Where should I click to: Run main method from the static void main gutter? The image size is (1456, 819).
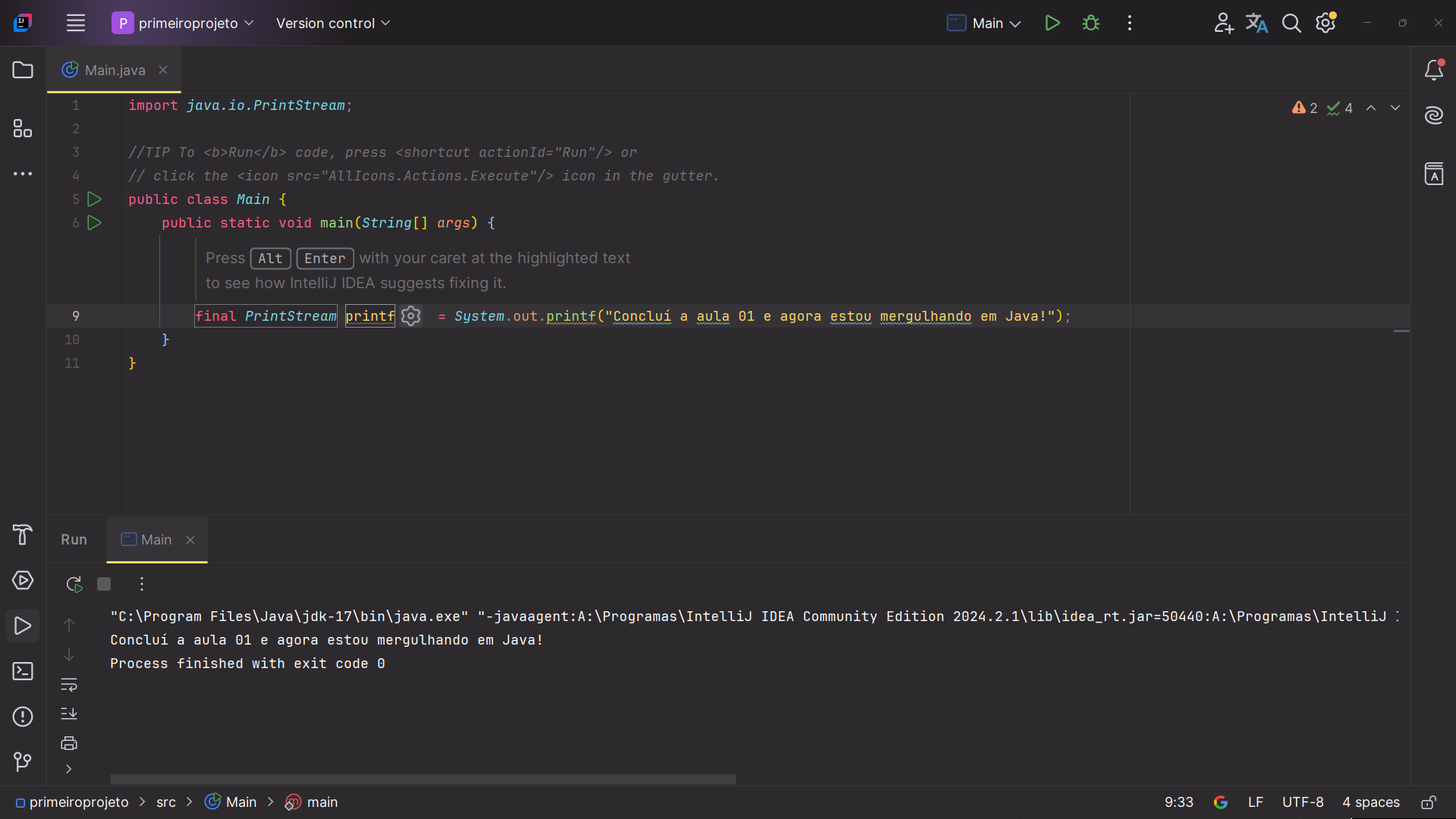tap(94, 223)
